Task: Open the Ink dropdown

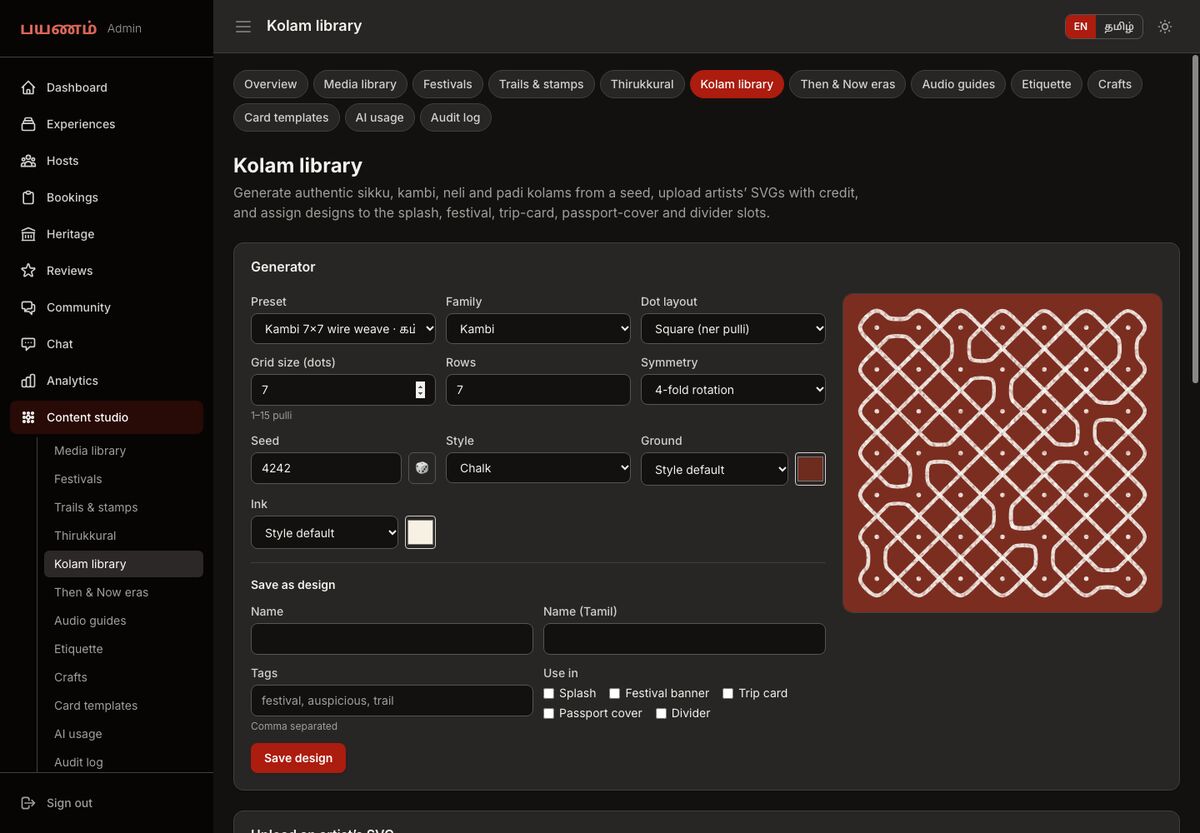Action: point(324,533)
